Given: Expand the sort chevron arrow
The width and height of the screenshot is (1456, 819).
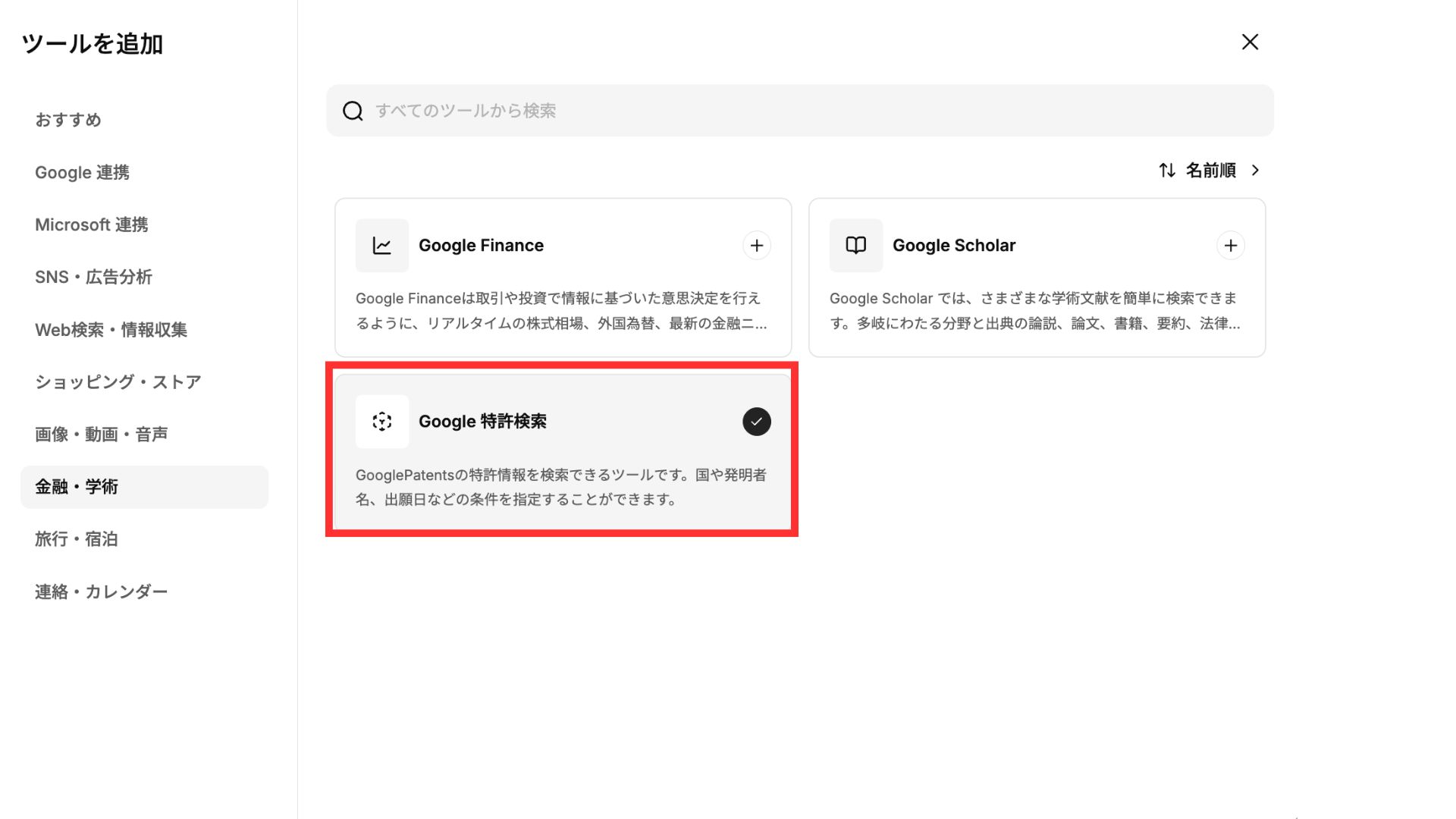Looking at the screenshot, I should pos(1256,171).
